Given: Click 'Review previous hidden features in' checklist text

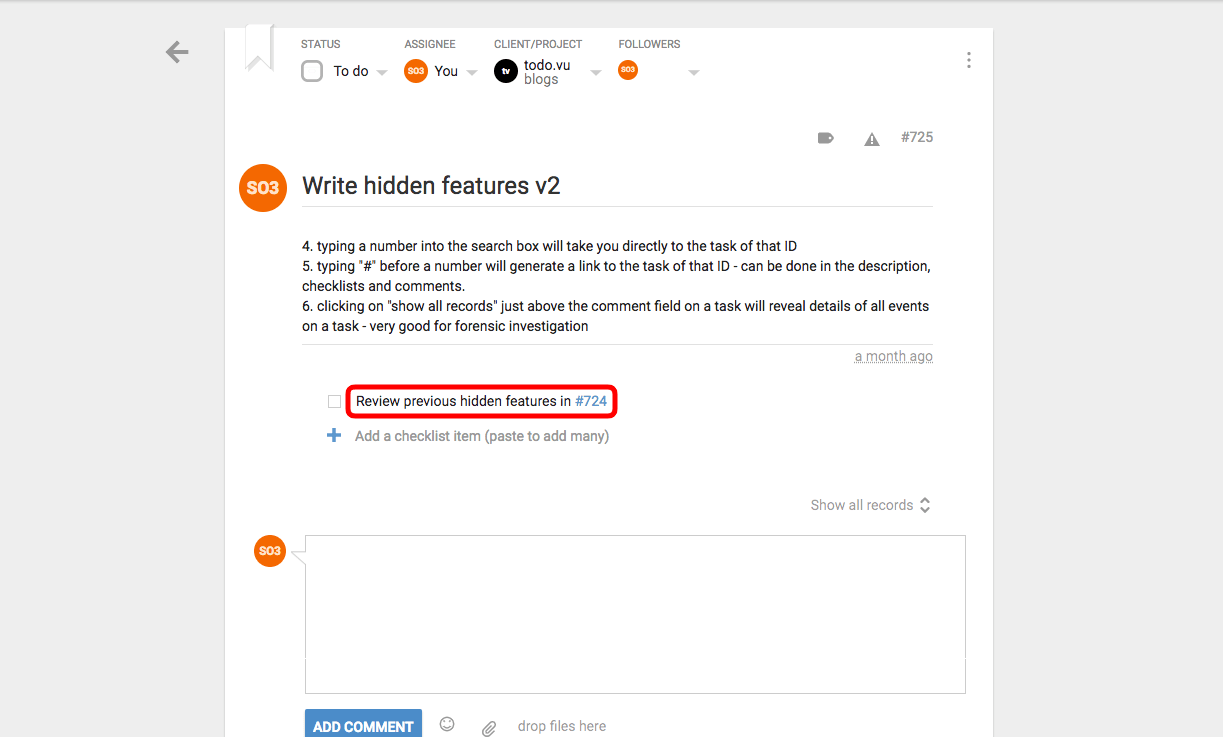Looking at the screenshot, I should (463, 401).
